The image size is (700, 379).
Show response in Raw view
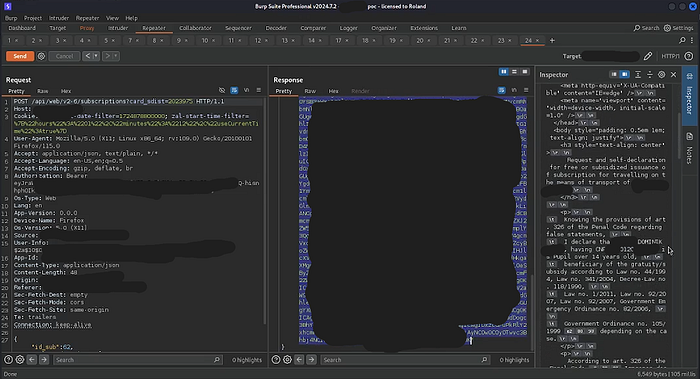coord(310,91)
